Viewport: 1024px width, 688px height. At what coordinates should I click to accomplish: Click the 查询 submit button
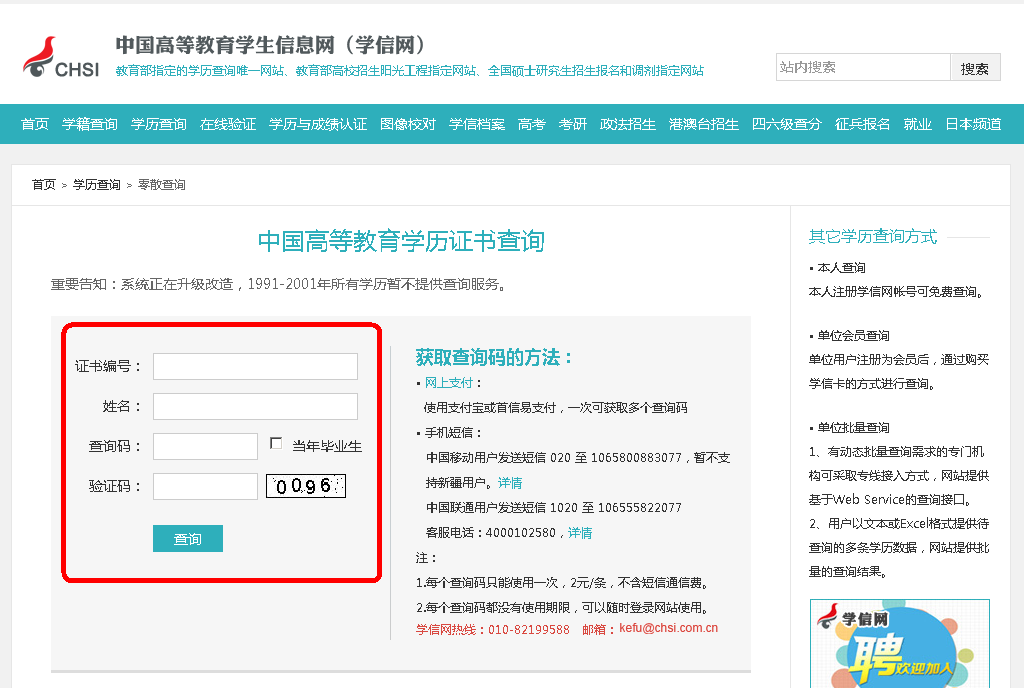tap(188, 539)
